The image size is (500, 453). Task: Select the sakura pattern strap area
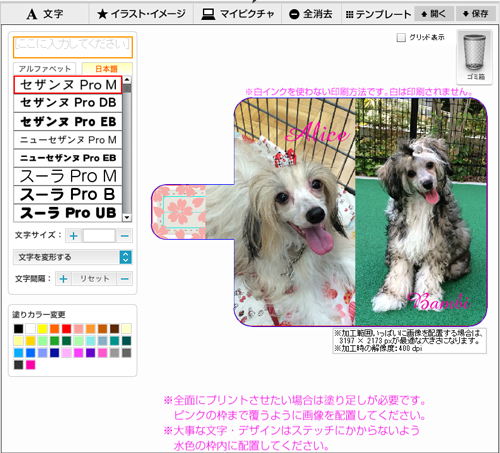179,212
